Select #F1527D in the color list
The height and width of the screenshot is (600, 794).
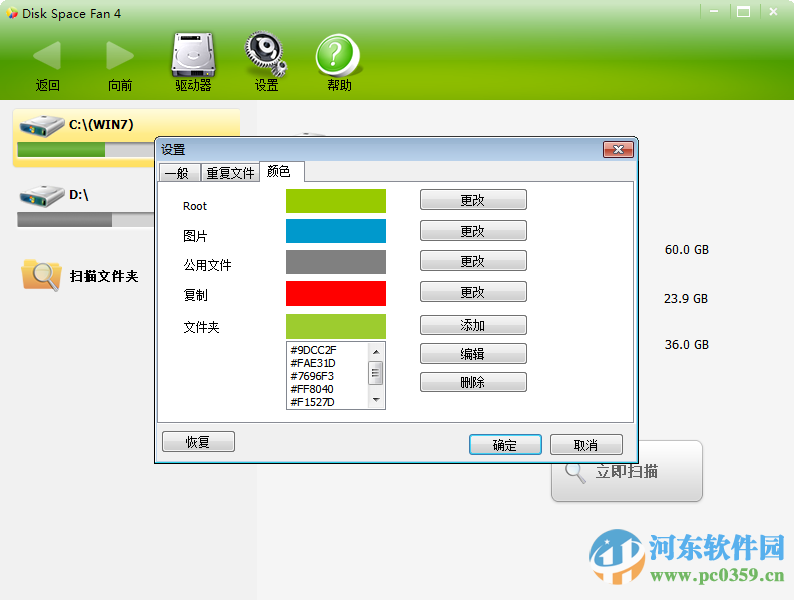click(x=312, y=402)
